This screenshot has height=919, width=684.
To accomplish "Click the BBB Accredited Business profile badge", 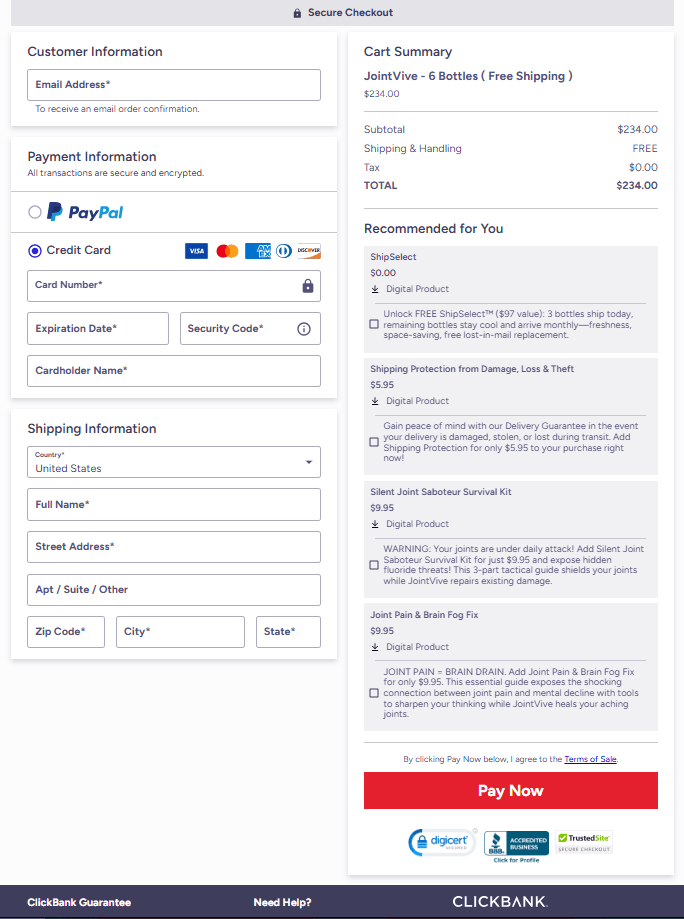I will click(x=516, y=843).
